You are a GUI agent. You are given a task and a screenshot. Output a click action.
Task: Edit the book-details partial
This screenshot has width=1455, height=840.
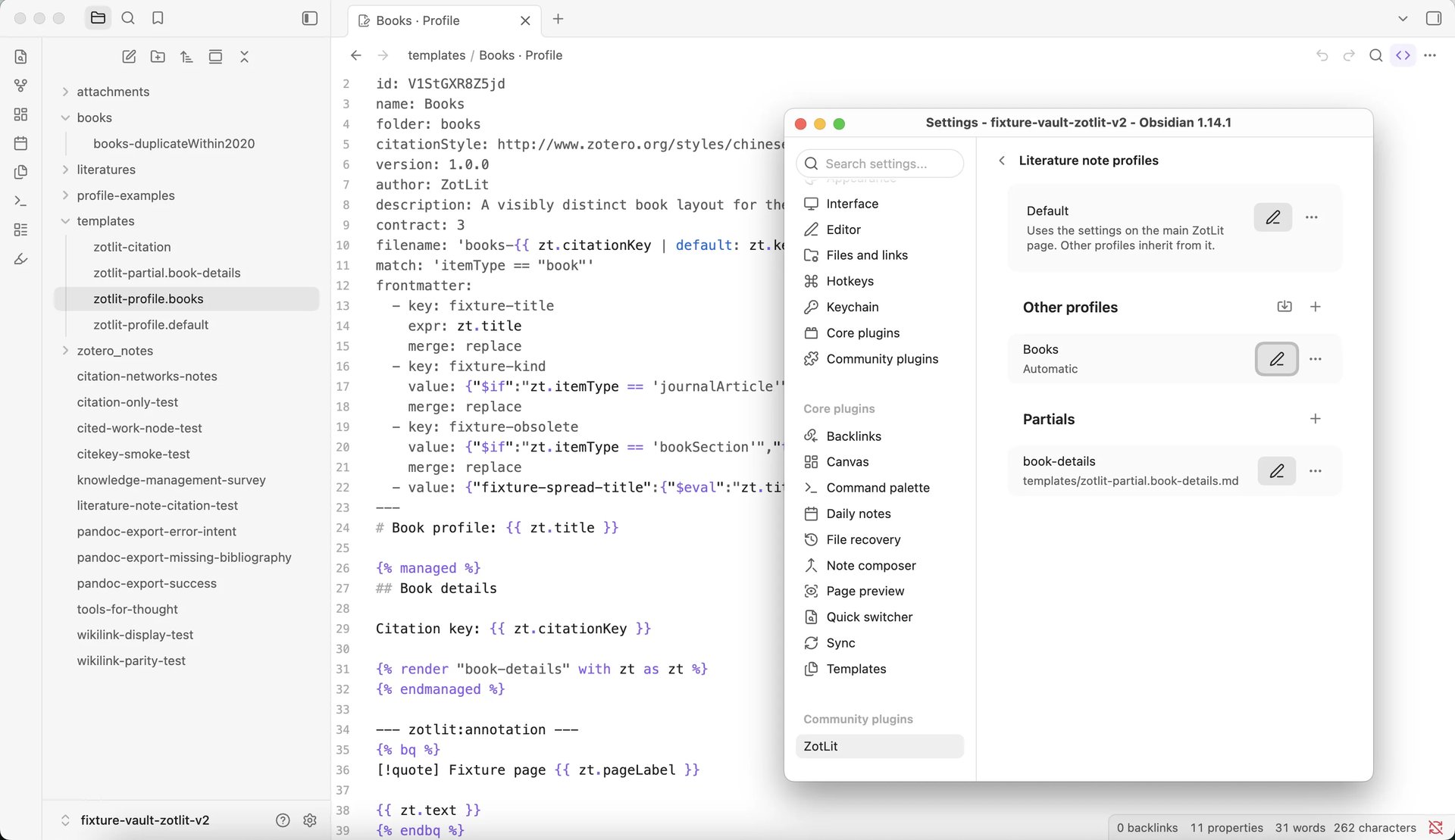[1277, 471]
